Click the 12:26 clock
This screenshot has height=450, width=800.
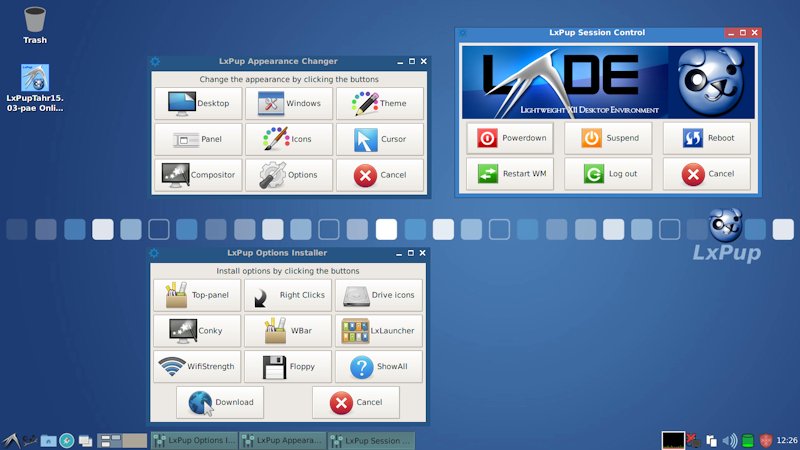pyautogui.click(x=787, y=440)
